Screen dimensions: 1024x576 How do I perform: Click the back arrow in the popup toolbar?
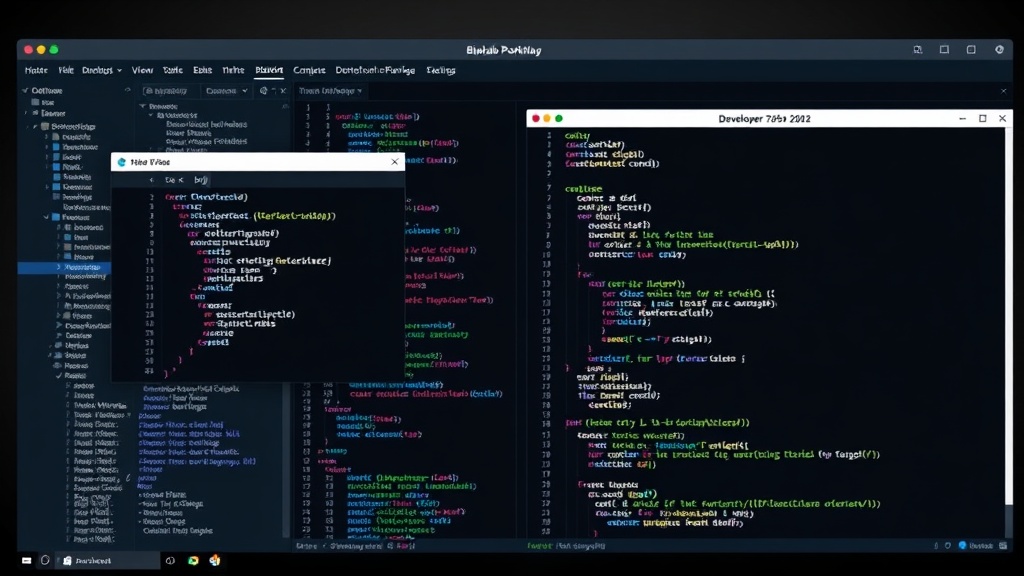pos(152,180)
